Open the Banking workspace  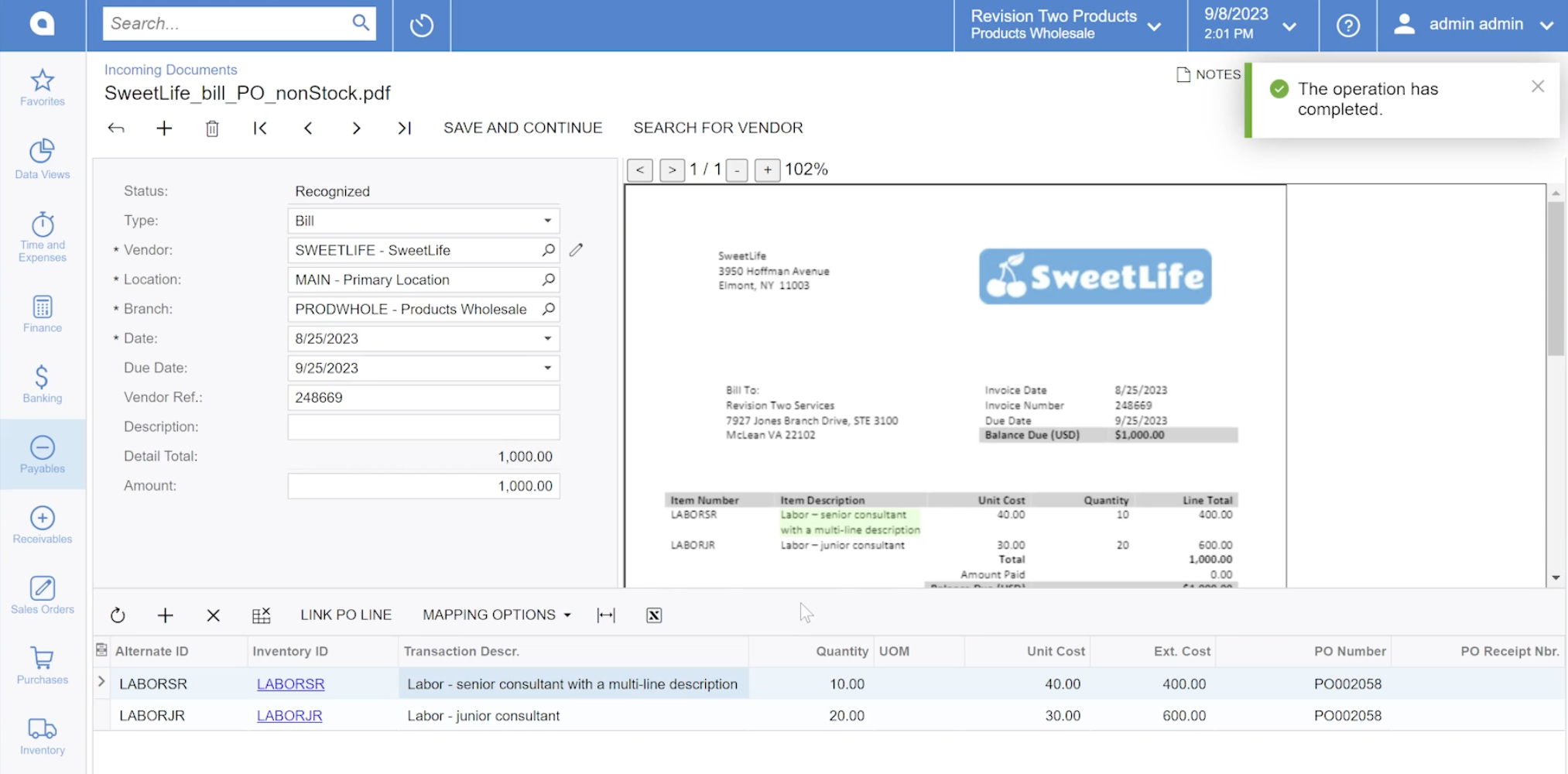coord(43,385)
